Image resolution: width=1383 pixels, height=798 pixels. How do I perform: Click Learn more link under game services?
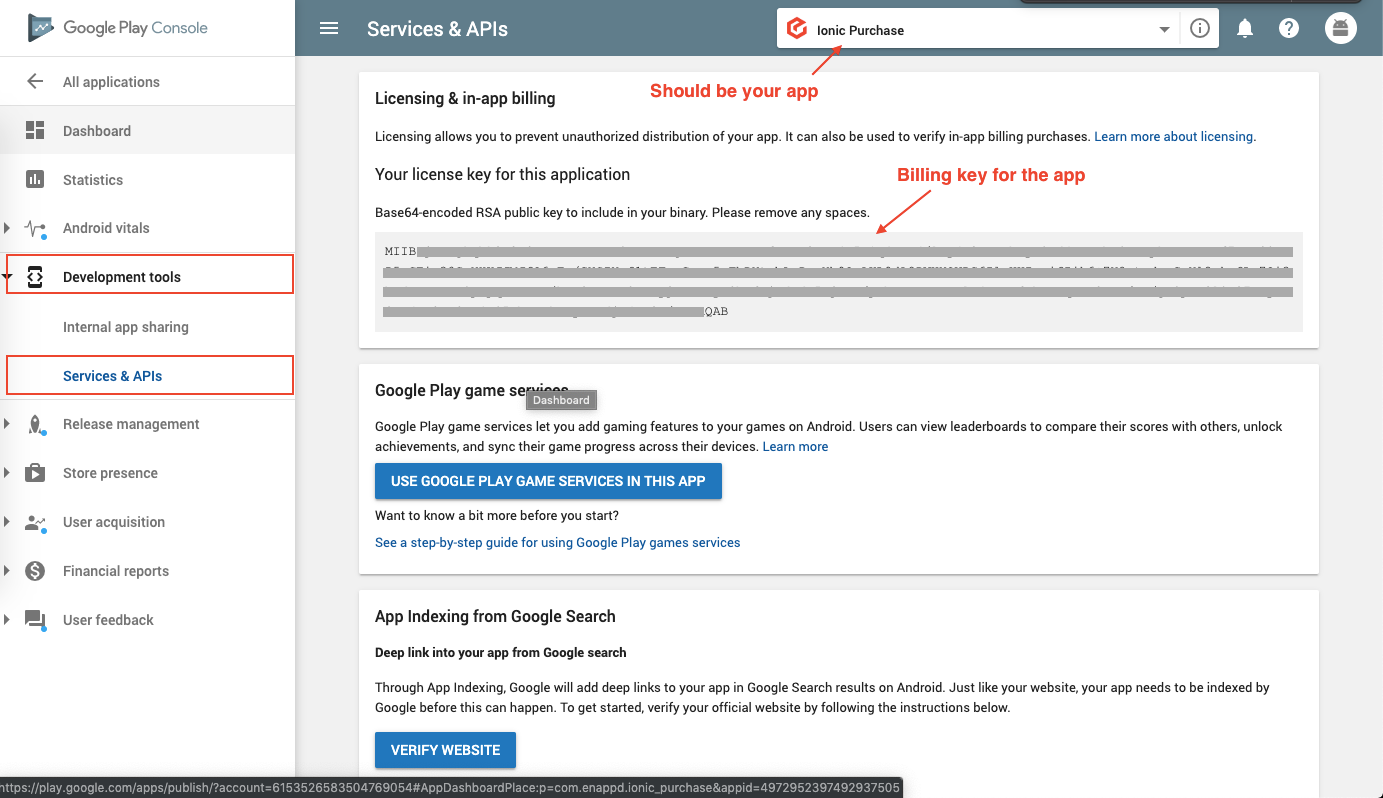(795, 446)
